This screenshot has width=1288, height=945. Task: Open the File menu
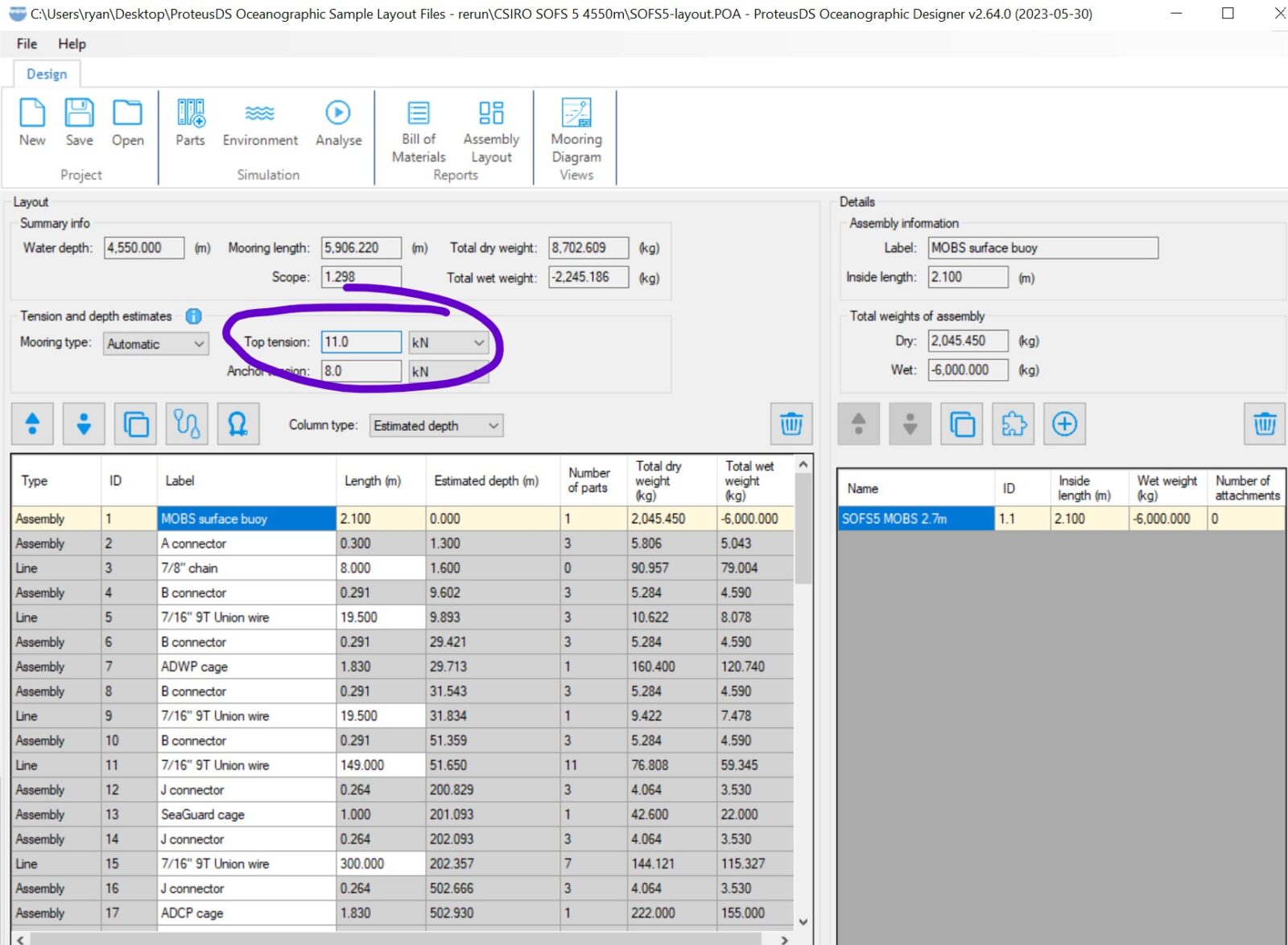25,43
